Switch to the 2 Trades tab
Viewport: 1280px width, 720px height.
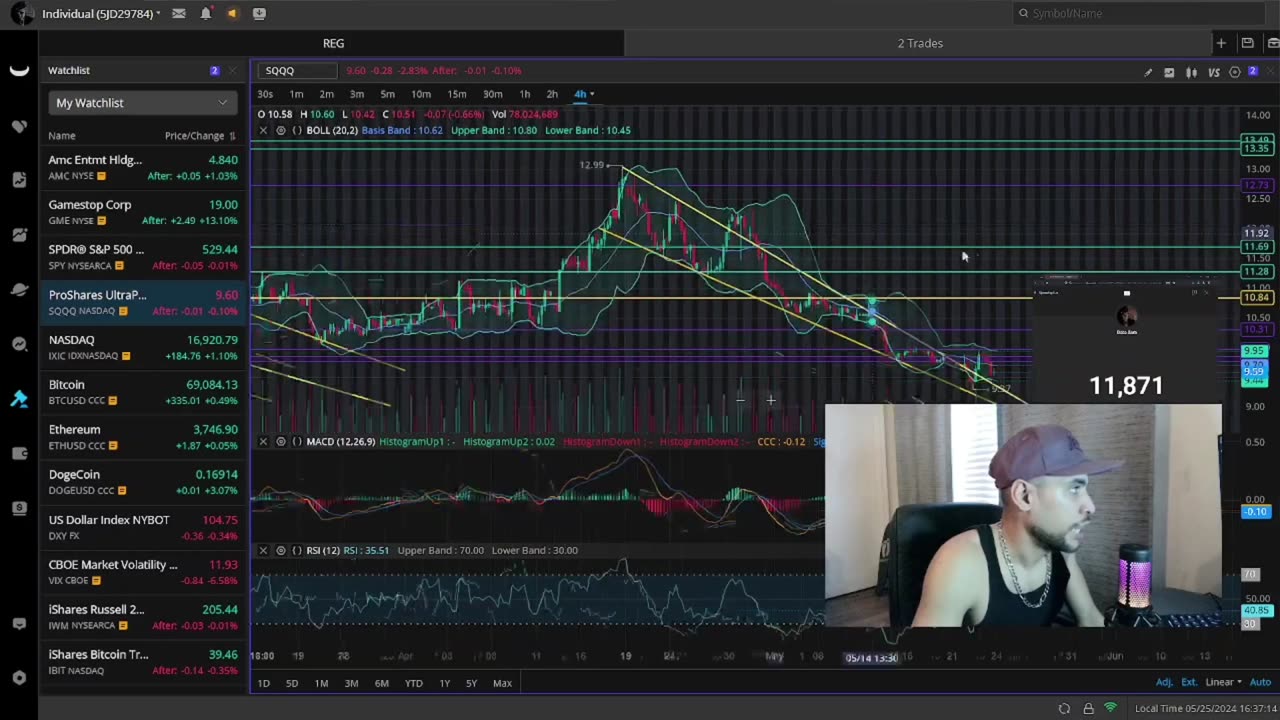(x=920, y=43)
